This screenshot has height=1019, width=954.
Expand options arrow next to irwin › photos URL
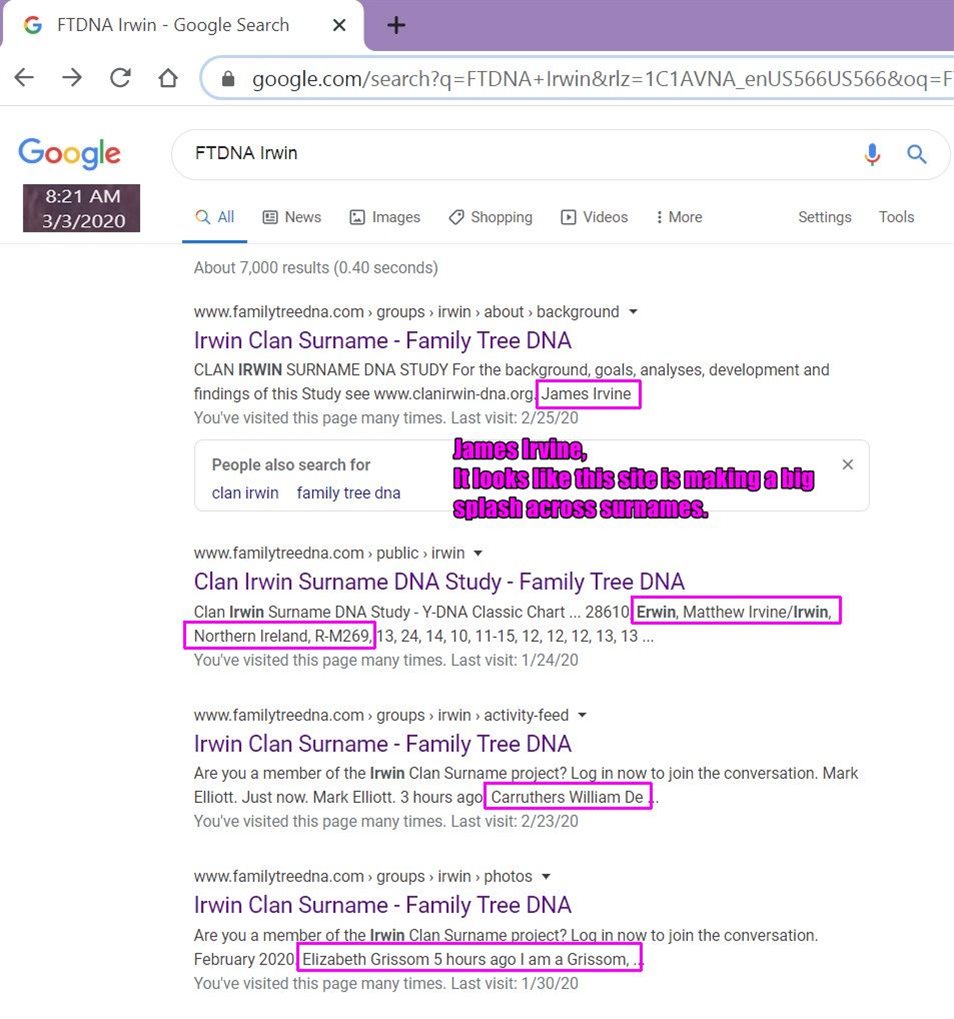point(546,876)
